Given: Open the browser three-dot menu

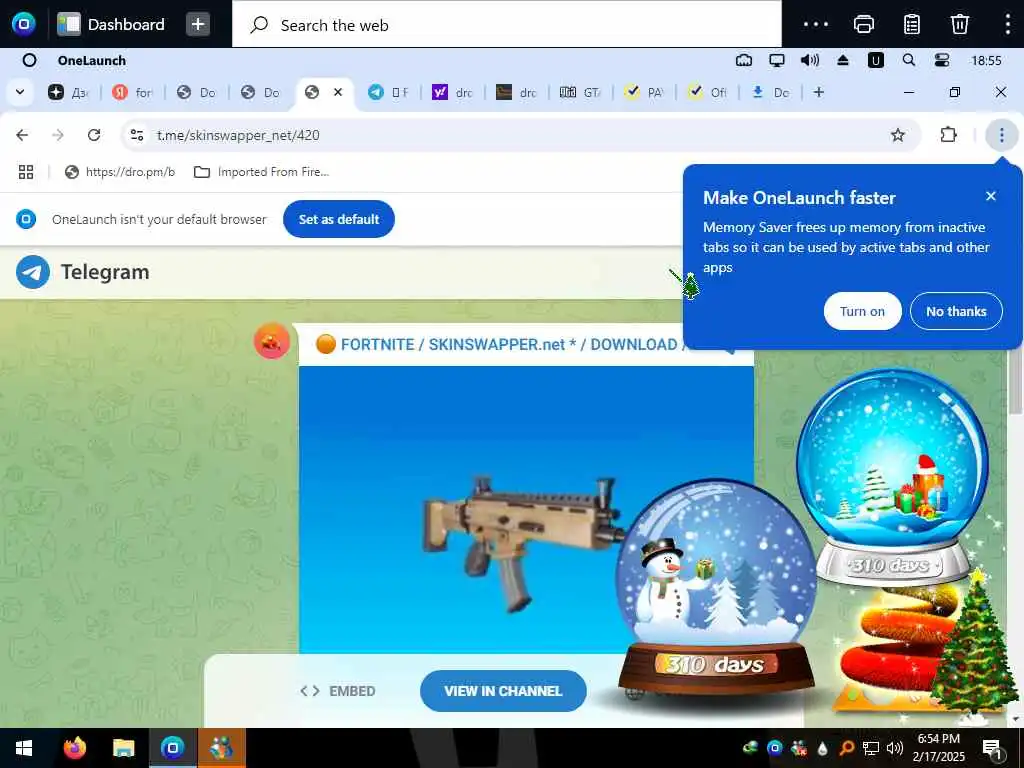Looking at the screenshot, I should [1002, 135].
